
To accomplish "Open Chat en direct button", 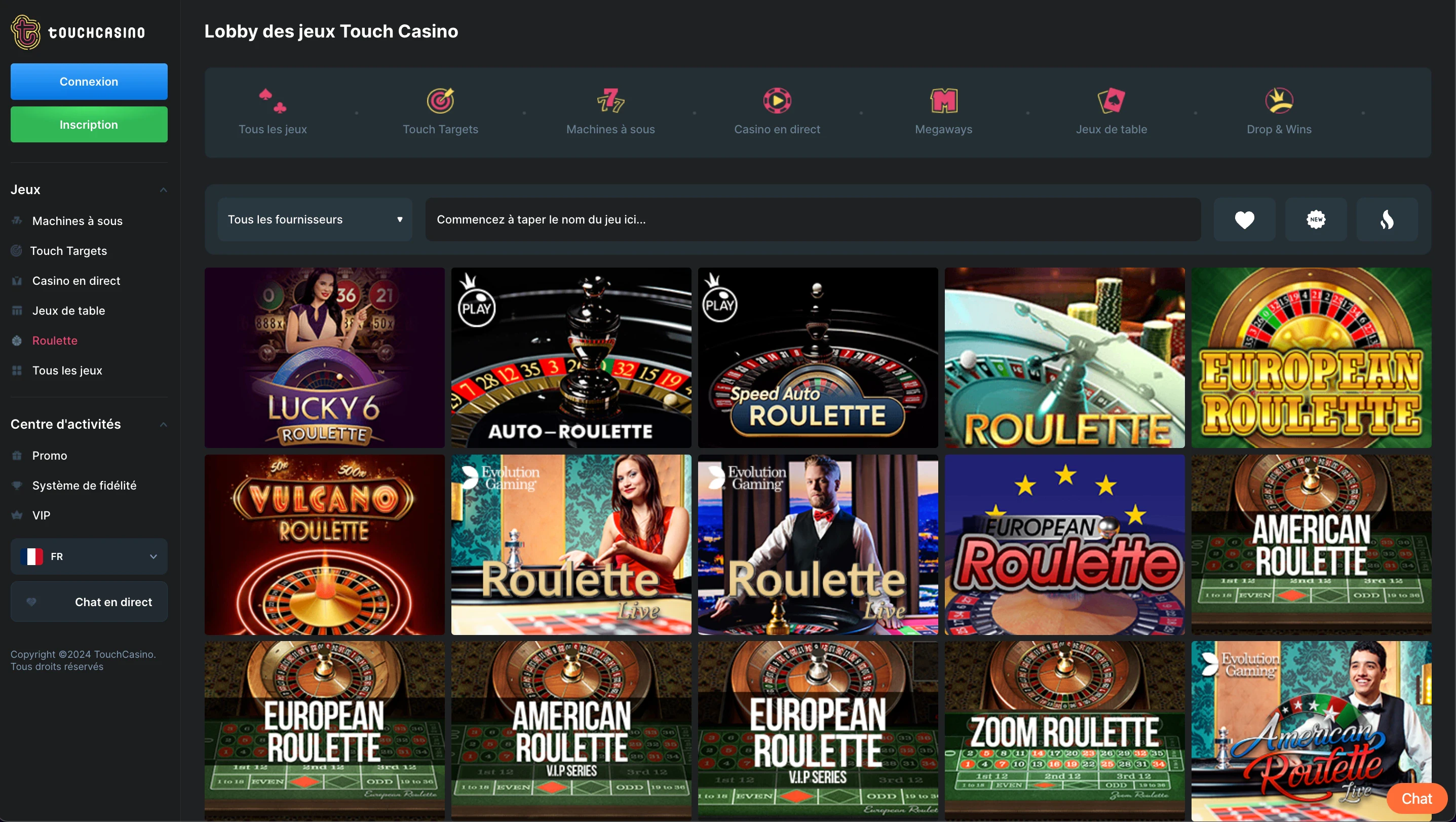I will (89, 602).
